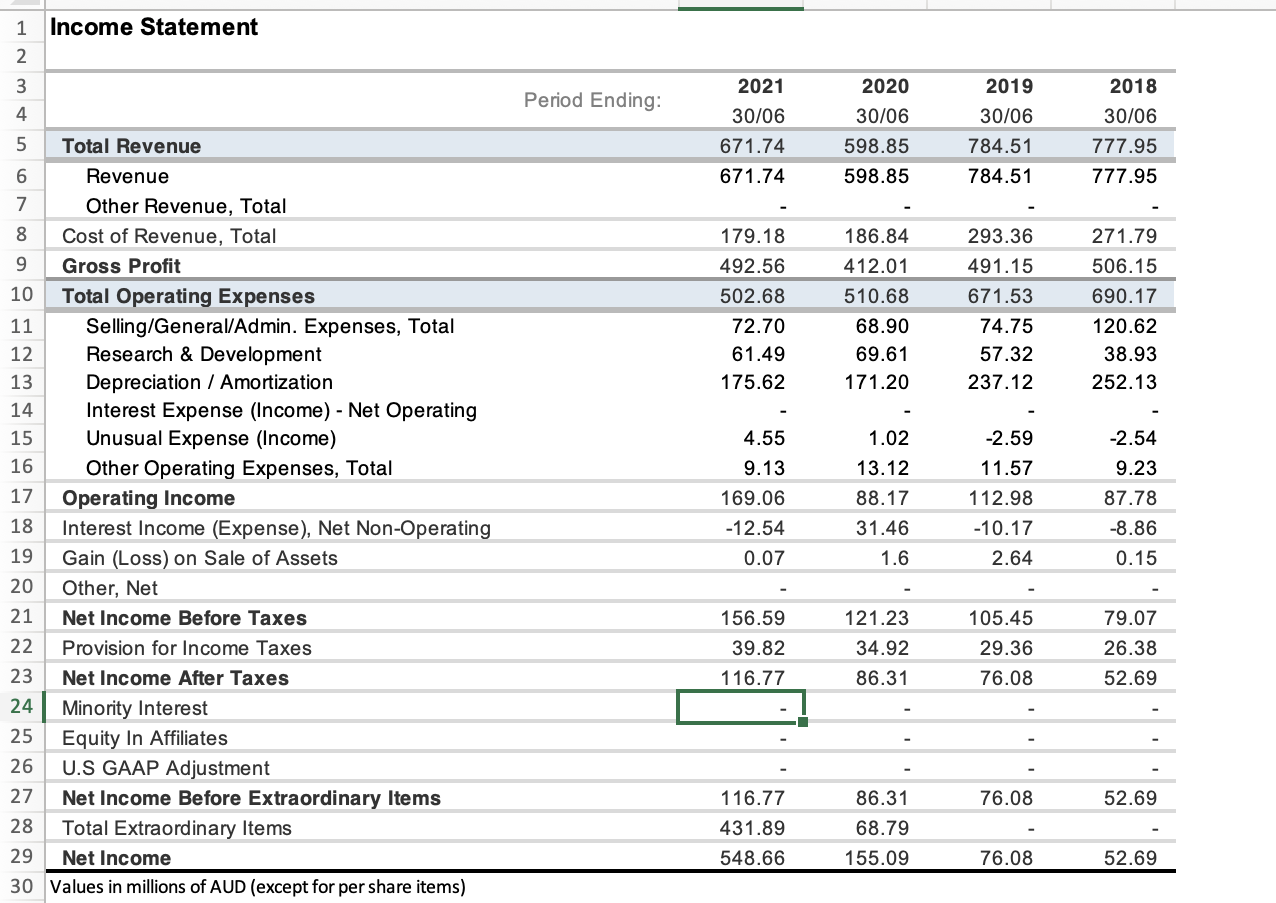Select the Depreciation / Amortization value 175.62
1276x903 pixels.
[760, 382]
